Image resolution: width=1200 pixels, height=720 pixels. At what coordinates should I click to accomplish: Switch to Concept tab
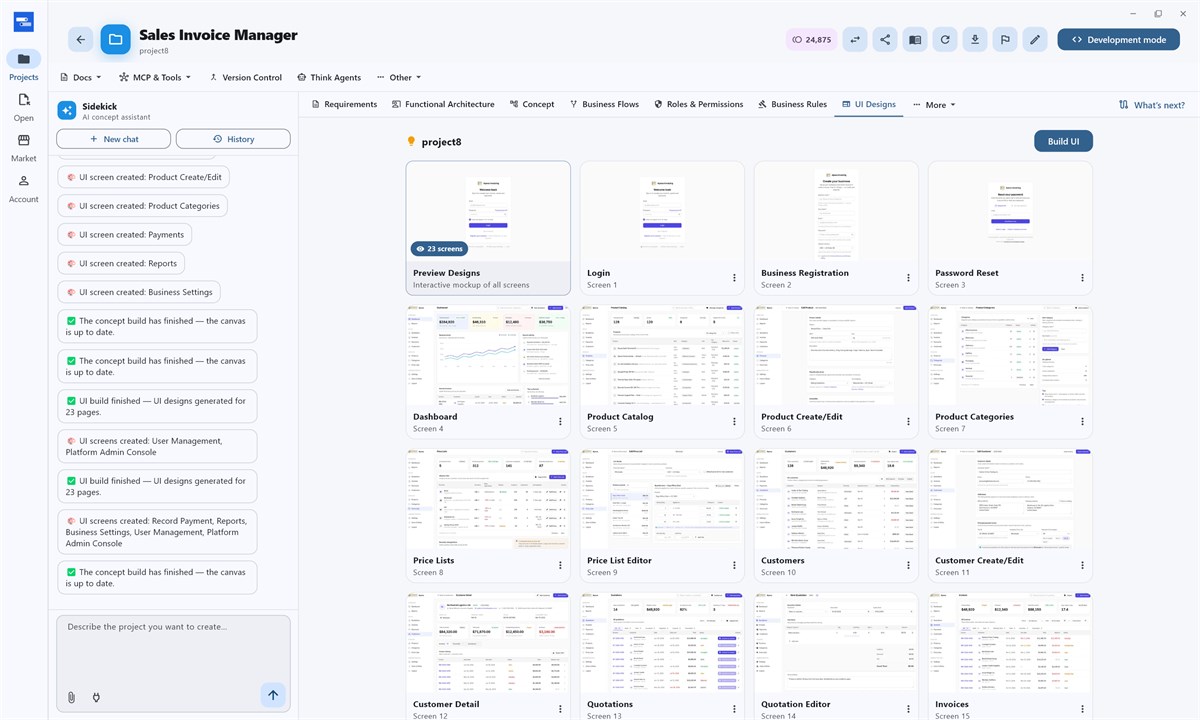click(531, 104)
